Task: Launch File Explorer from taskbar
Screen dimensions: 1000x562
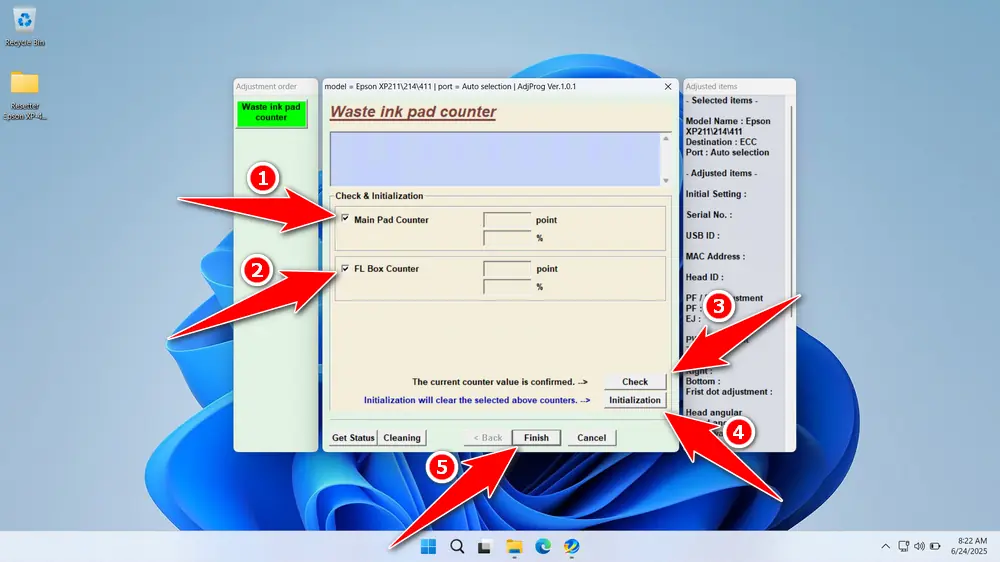Action: [514, 547]
